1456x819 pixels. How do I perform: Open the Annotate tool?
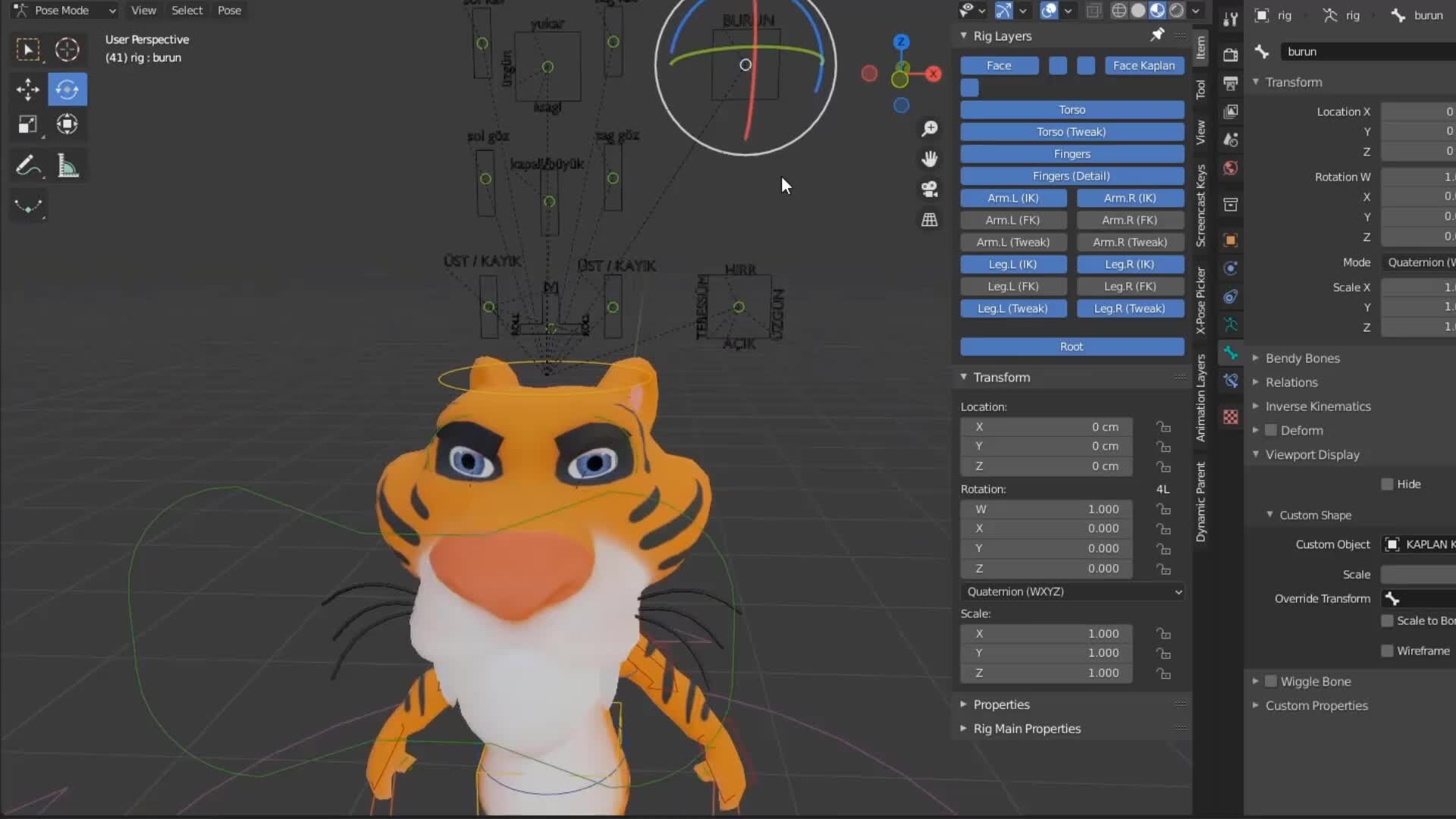28,165
